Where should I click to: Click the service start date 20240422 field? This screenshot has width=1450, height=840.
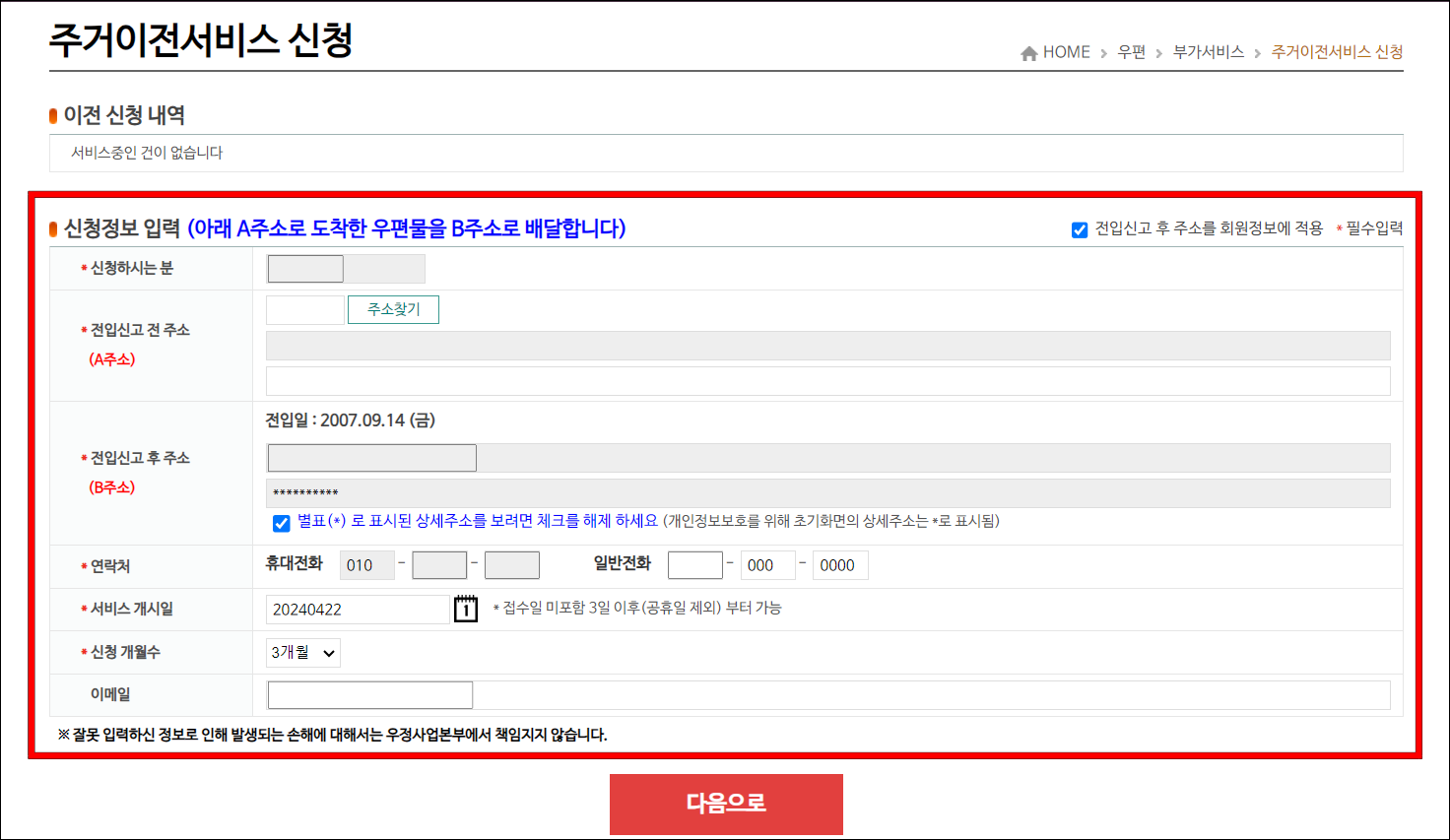click(358, 610)
